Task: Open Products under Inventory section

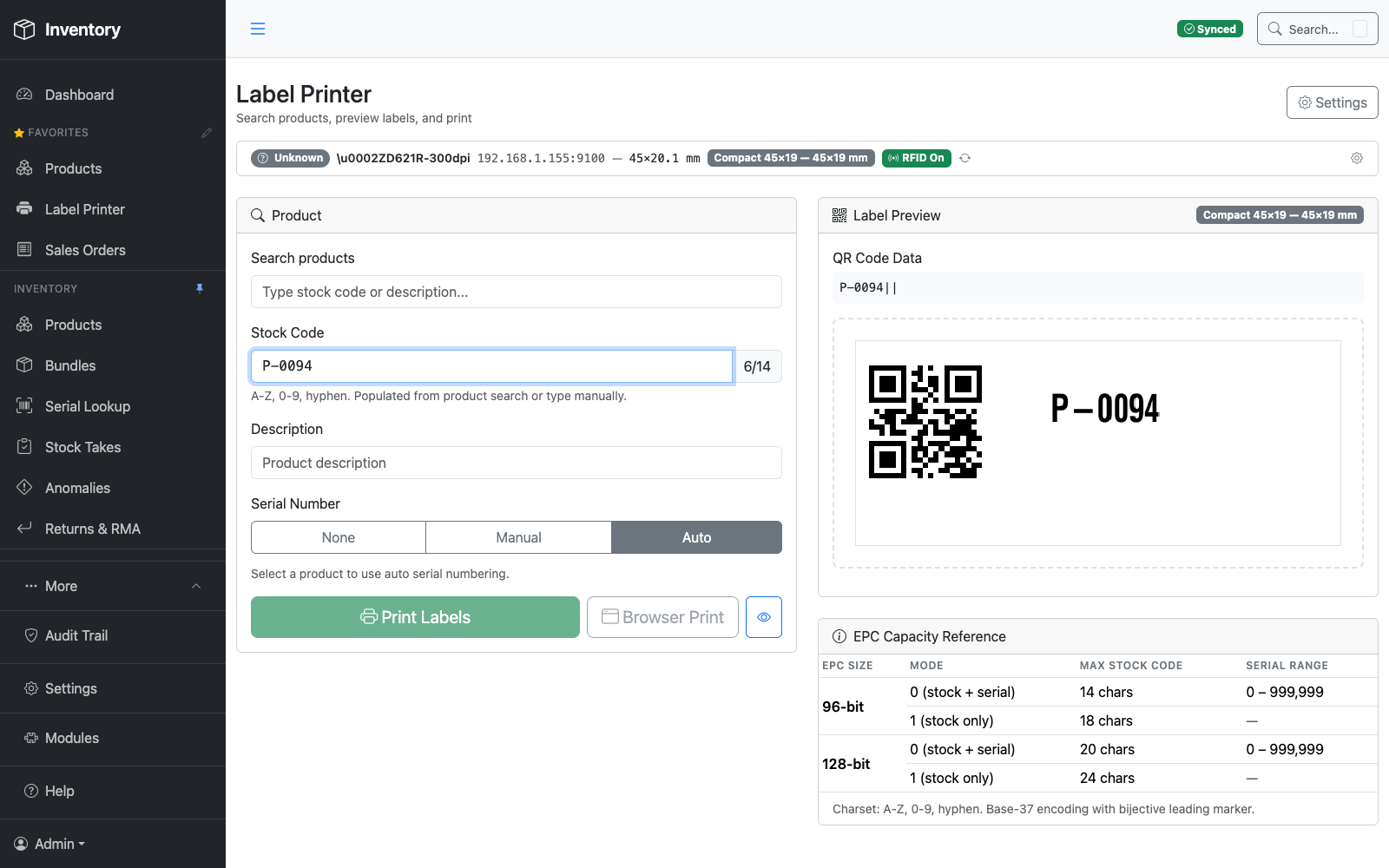Action: coord(113,325)
